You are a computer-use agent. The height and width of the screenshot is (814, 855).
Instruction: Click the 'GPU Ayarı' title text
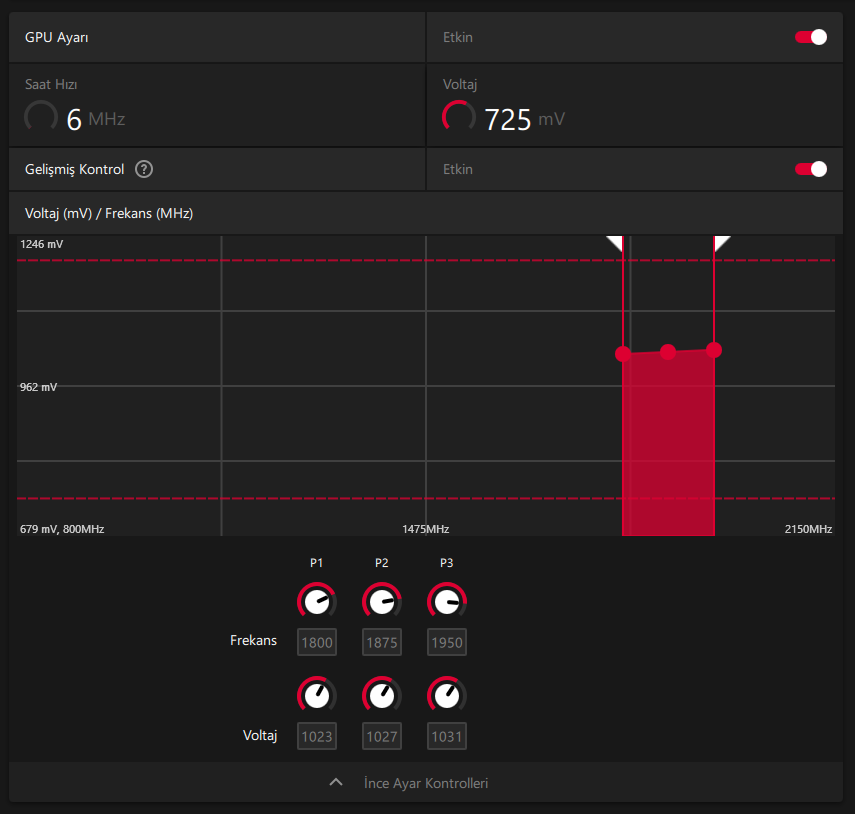click(57, 38)
